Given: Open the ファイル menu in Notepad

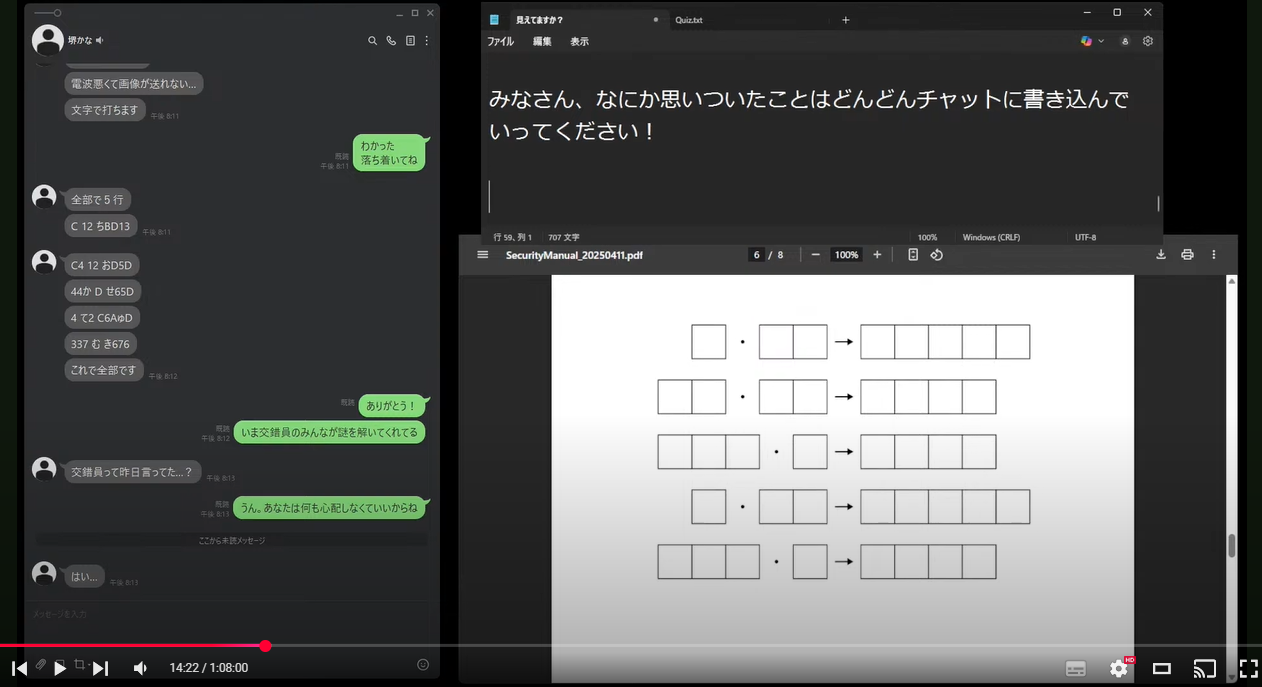Looking at the screenshot, I should [x=500, y=42].
